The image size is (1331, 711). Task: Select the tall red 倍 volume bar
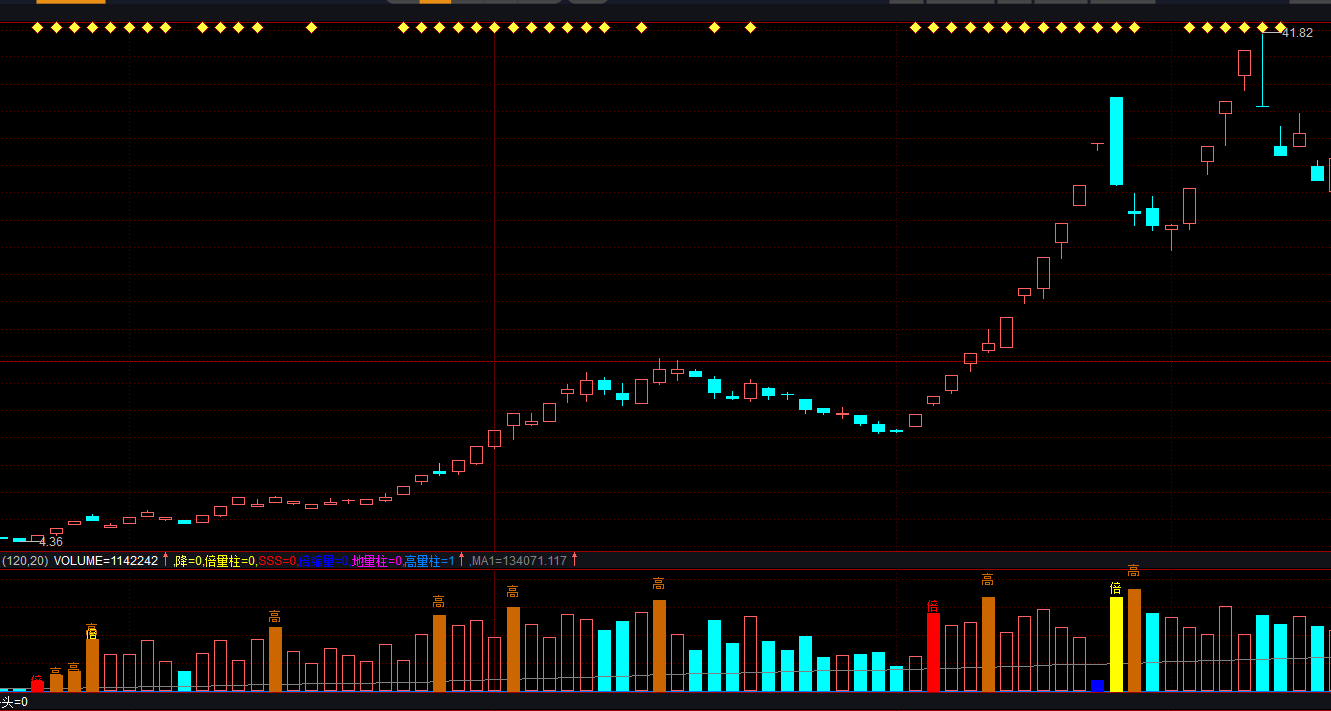pos(933,652)
